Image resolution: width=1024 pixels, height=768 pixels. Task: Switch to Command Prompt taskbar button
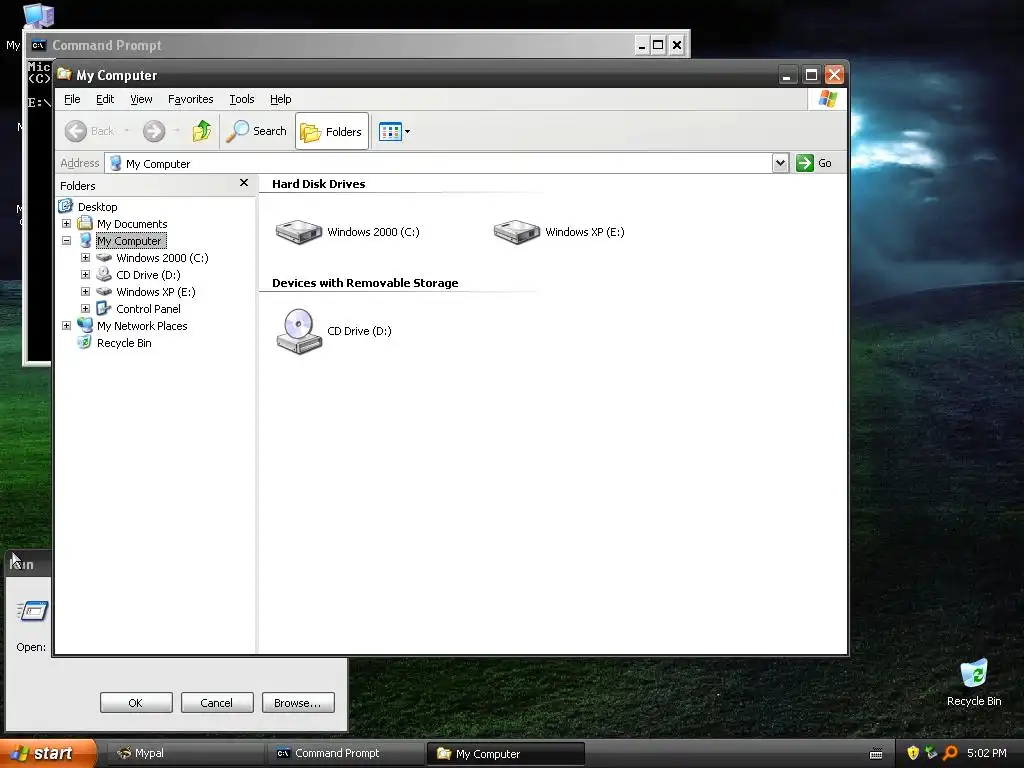coord(345,754)
